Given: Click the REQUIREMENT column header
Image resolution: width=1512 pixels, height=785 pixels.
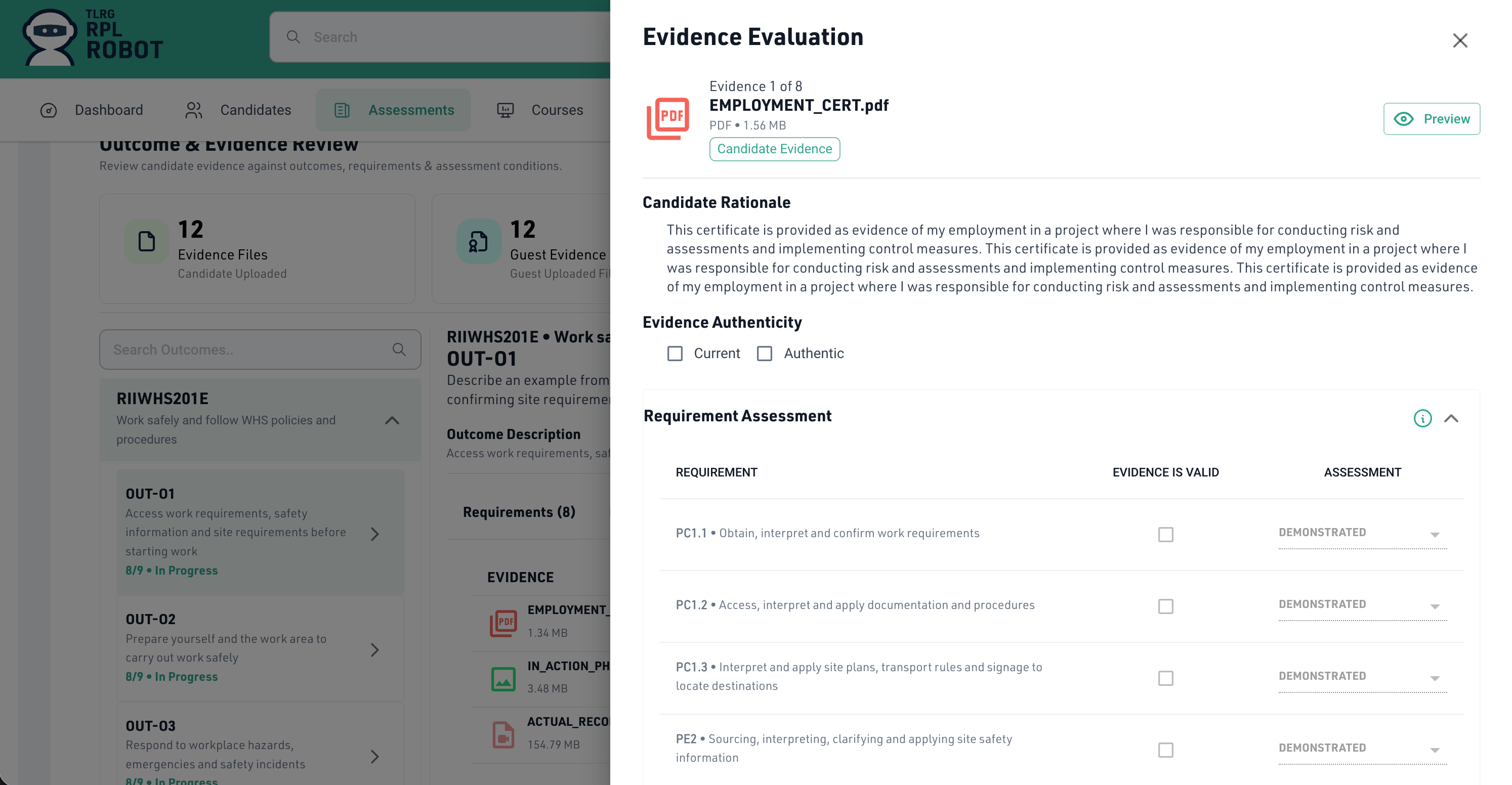Looking at the screenshot, I should (x=716, y=472).
